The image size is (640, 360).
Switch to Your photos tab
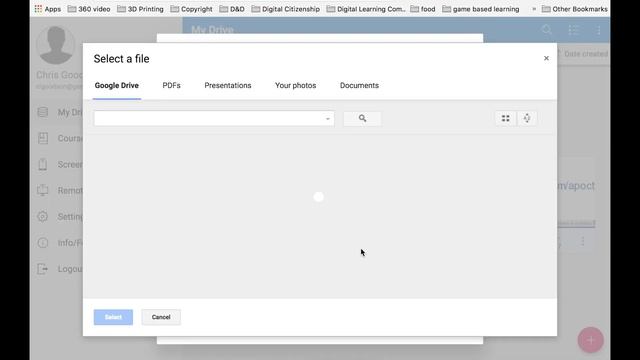click(296, 86)
